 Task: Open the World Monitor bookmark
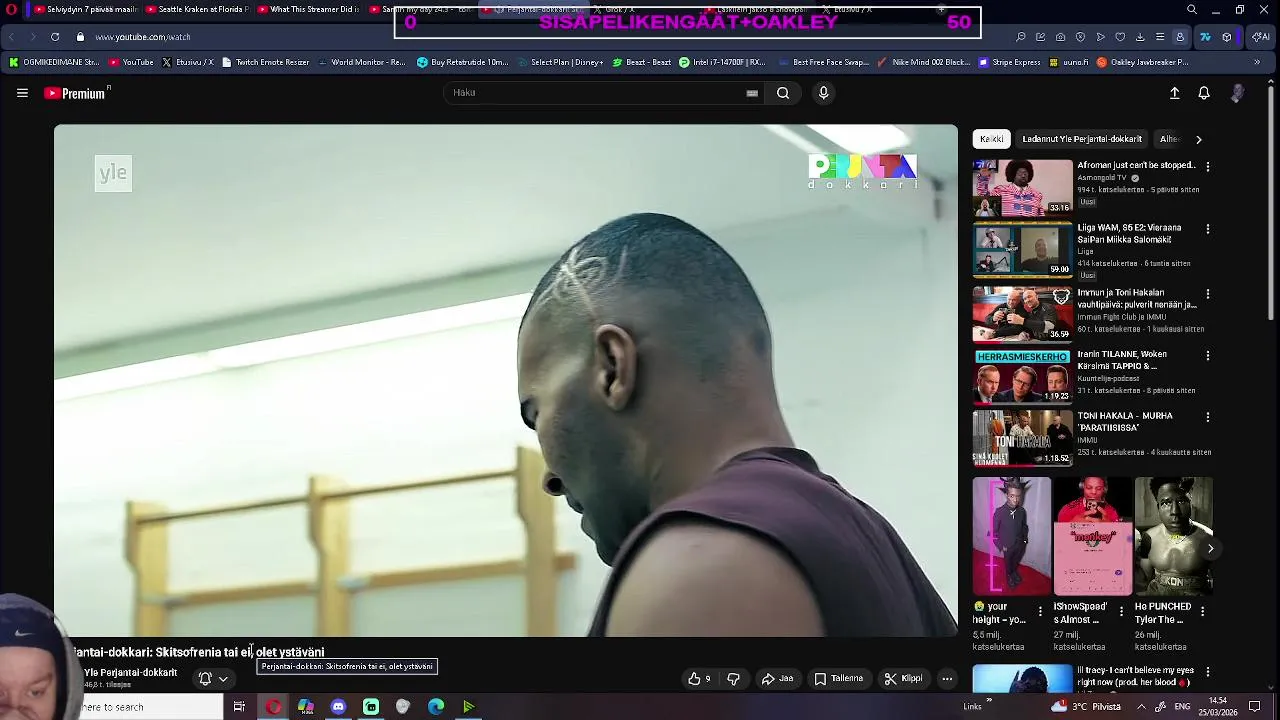[x=361, y=62]
